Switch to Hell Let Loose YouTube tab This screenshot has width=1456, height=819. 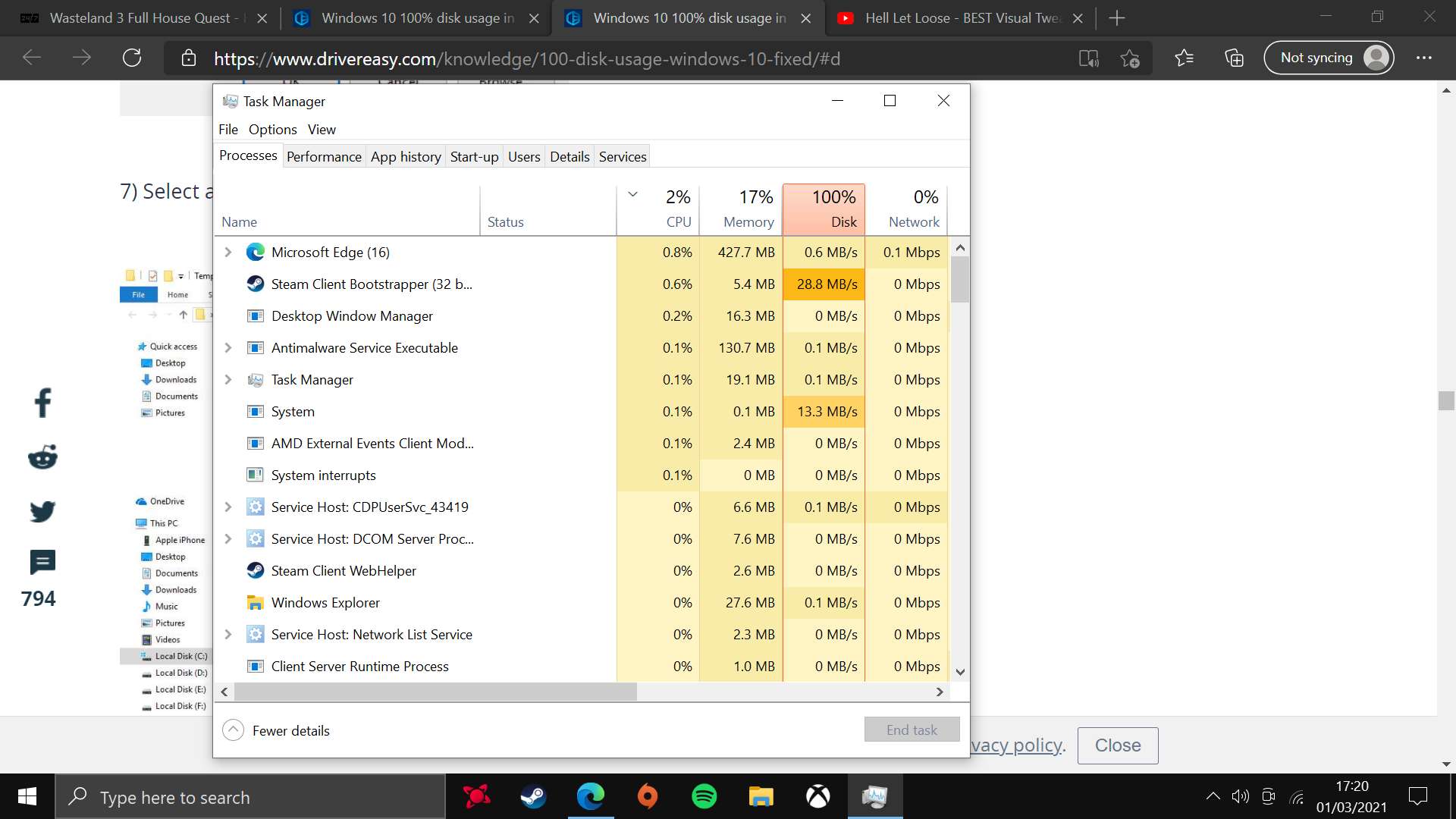coord(959,17)
